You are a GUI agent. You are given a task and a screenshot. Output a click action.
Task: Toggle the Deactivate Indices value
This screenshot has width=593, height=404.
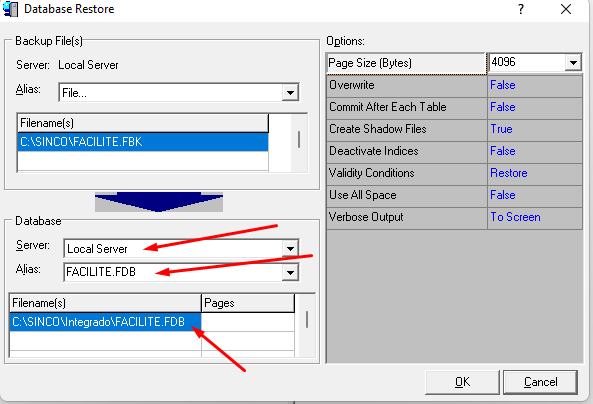point(534,151)
